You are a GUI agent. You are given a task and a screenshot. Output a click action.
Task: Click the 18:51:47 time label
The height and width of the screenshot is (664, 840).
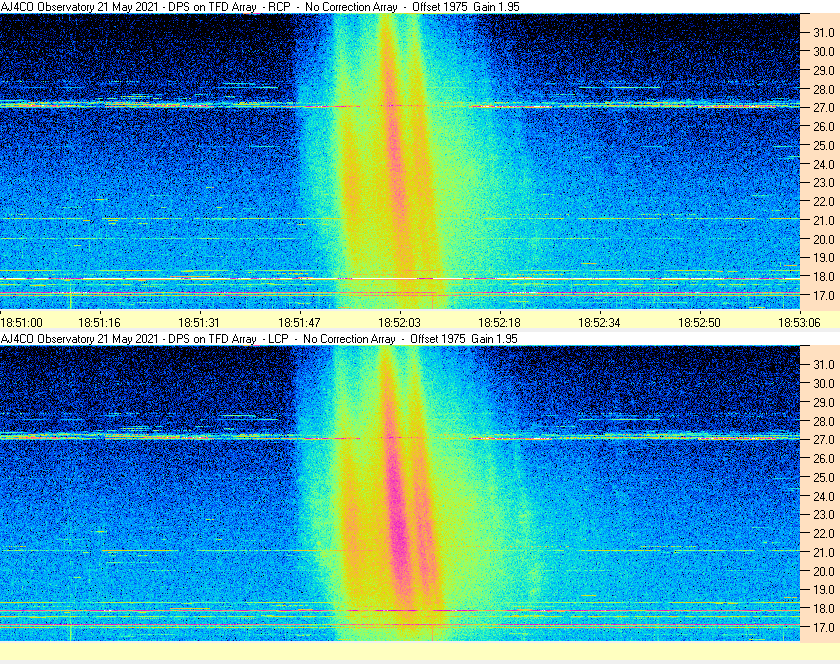point(299,323)
